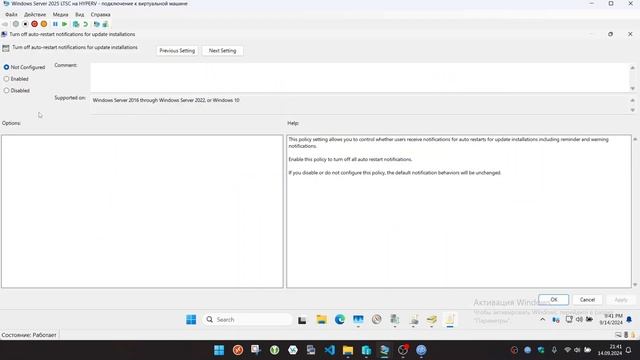Viewport: 640px width, 360px height.
Task: Click the red Shut Down VM icon
Action: (34, 24)
